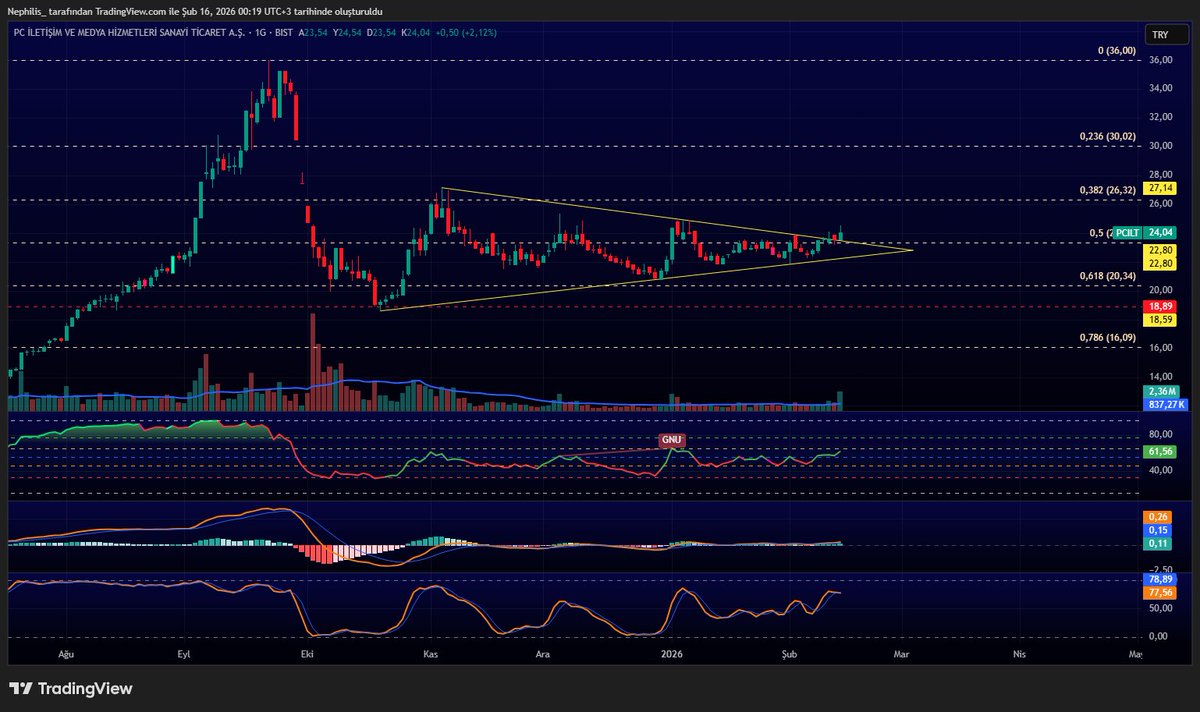Select the 2,36M volume label
The image size is (1200, 712).
click(x=1163, y=391)
